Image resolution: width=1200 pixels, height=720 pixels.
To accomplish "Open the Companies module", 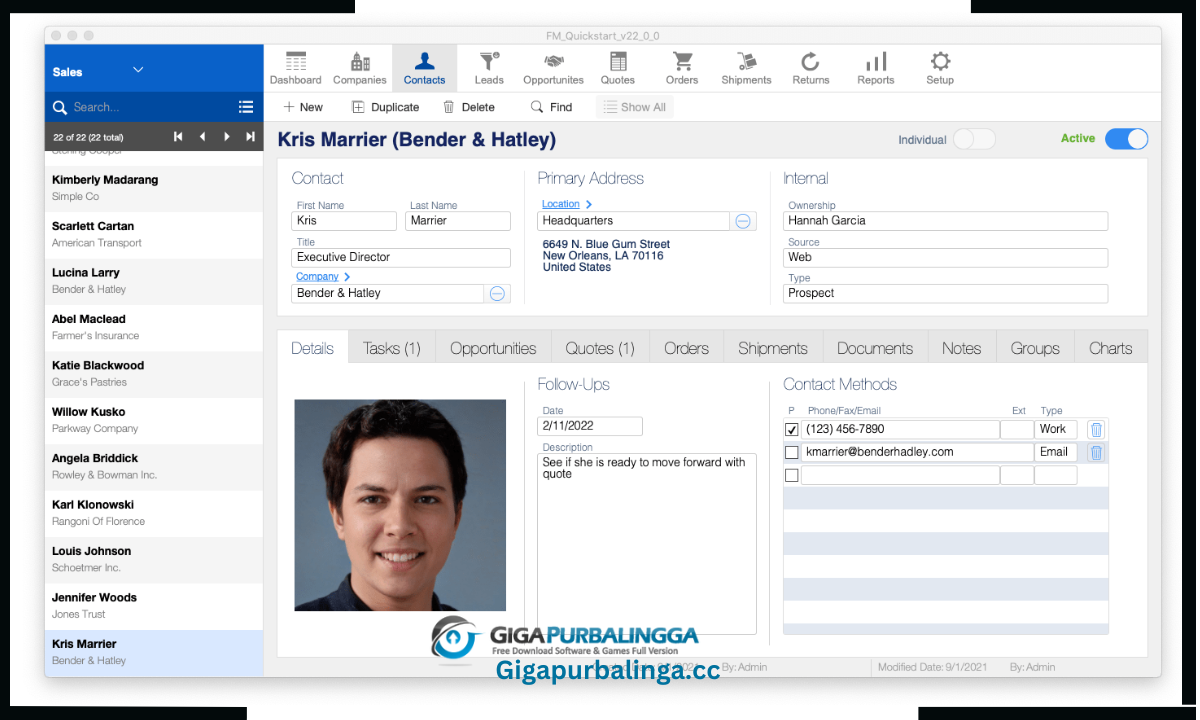I will point(360,68).
